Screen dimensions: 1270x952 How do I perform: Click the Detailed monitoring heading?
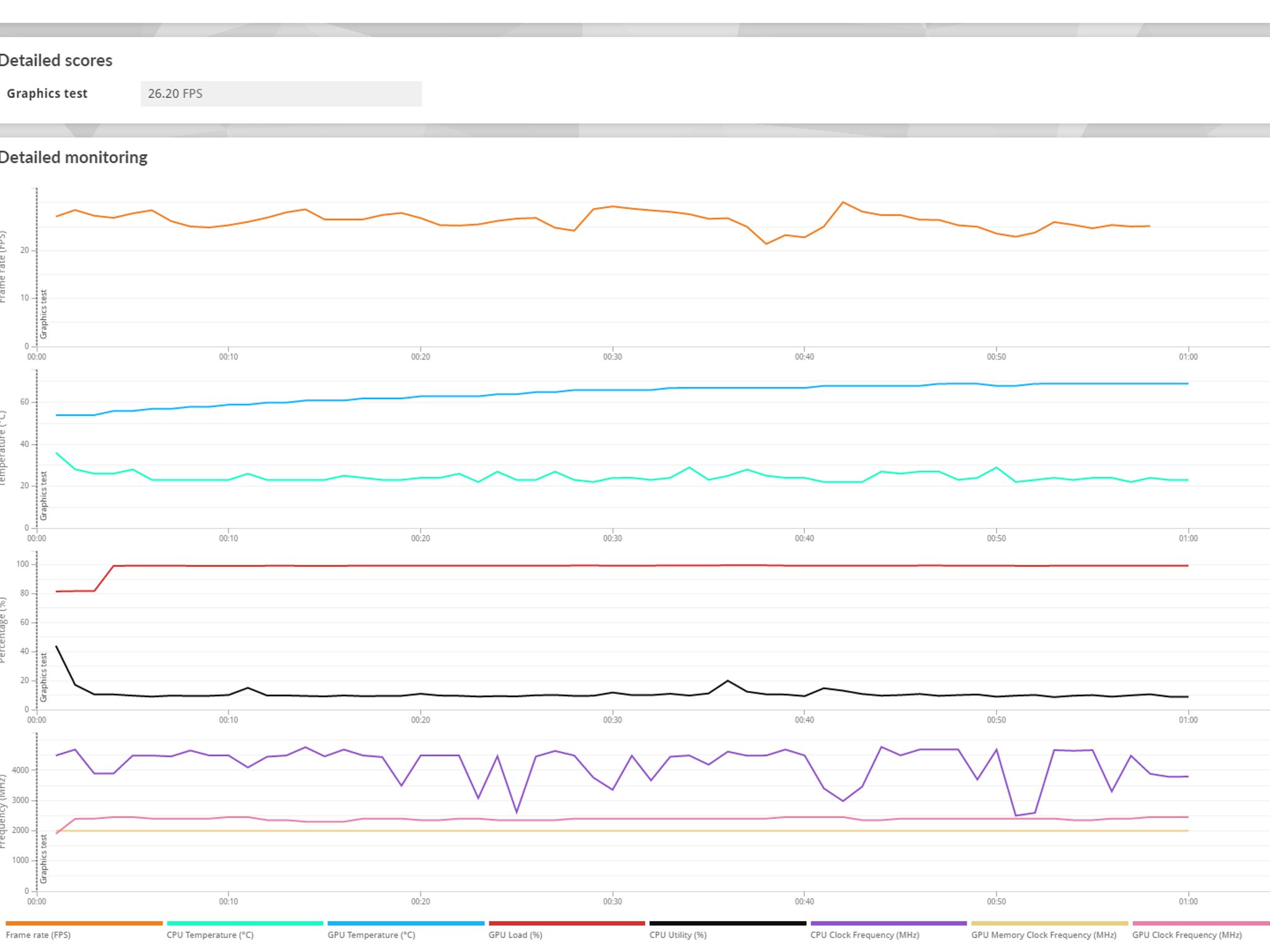tap(73, 157)
